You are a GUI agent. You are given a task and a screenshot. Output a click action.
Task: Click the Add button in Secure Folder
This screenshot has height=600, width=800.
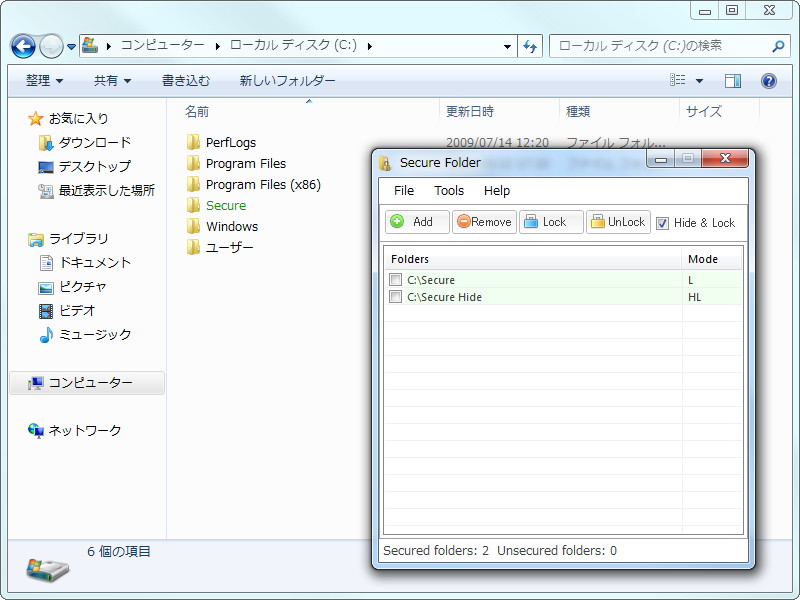pyautogui.click(x=417, y=222)
